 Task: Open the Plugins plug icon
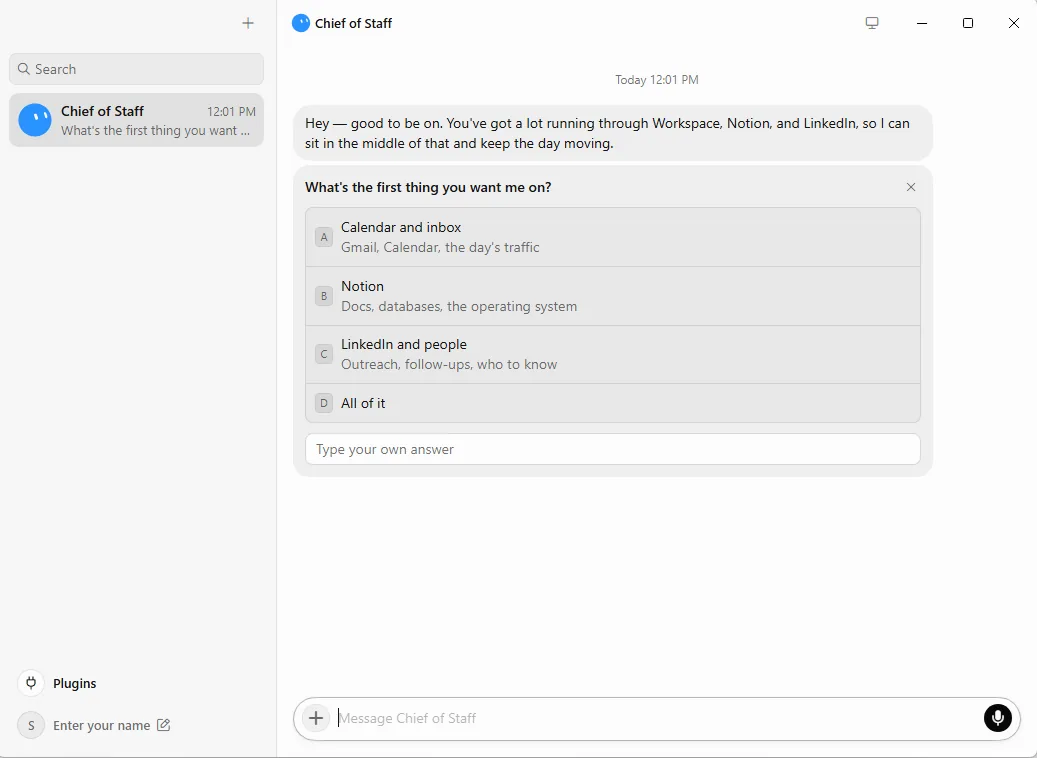click(x=31, y=683)
